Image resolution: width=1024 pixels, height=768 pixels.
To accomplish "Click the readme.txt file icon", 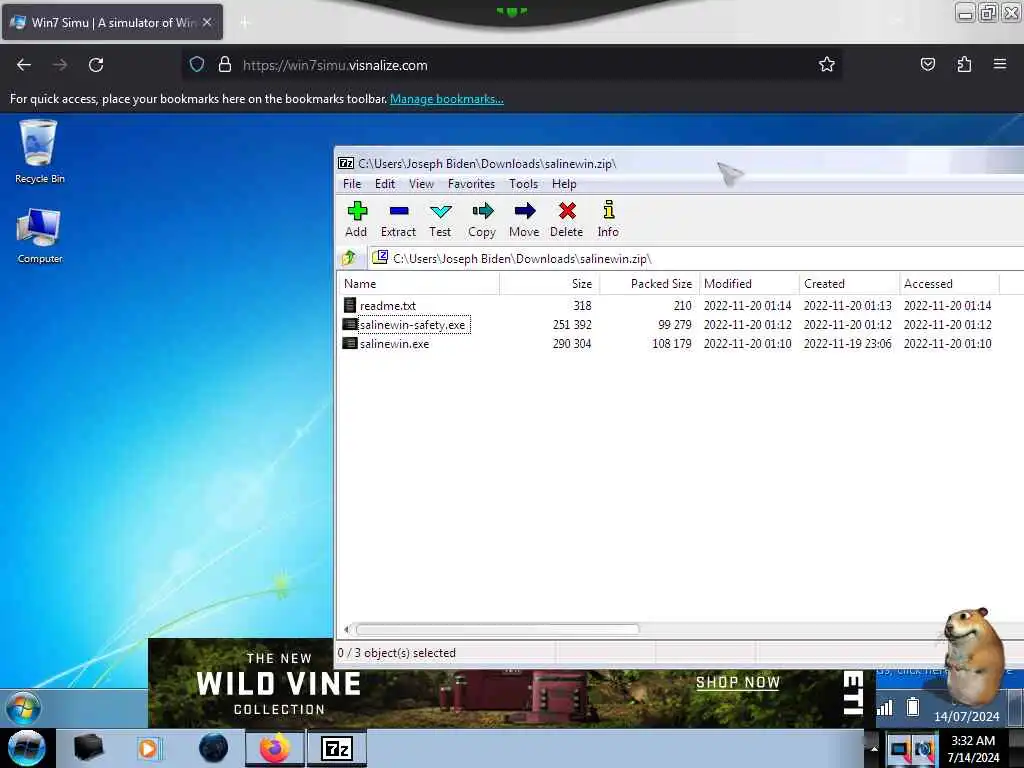I will pyautogui.click(x=350, y=305).
